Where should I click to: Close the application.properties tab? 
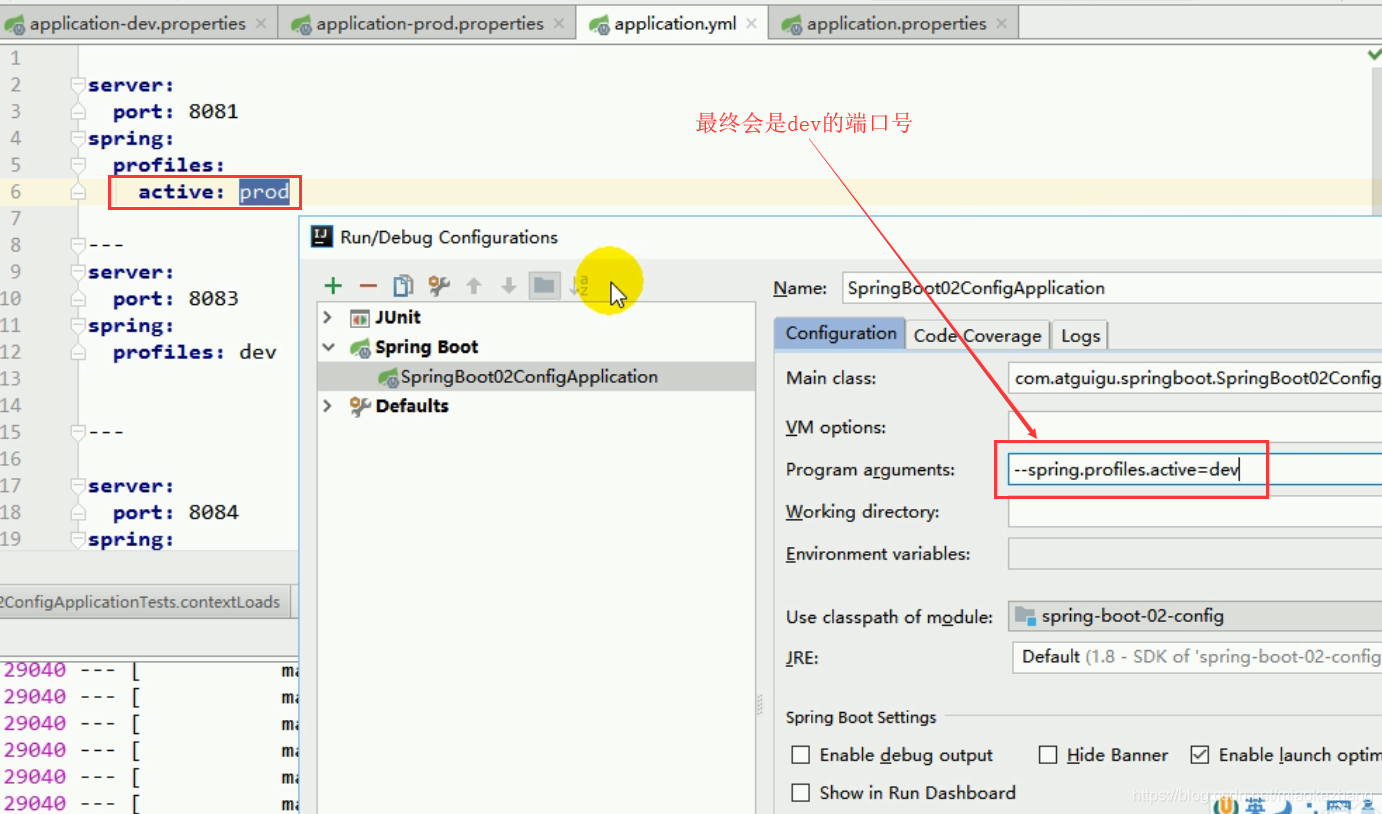click(1002, 24)
